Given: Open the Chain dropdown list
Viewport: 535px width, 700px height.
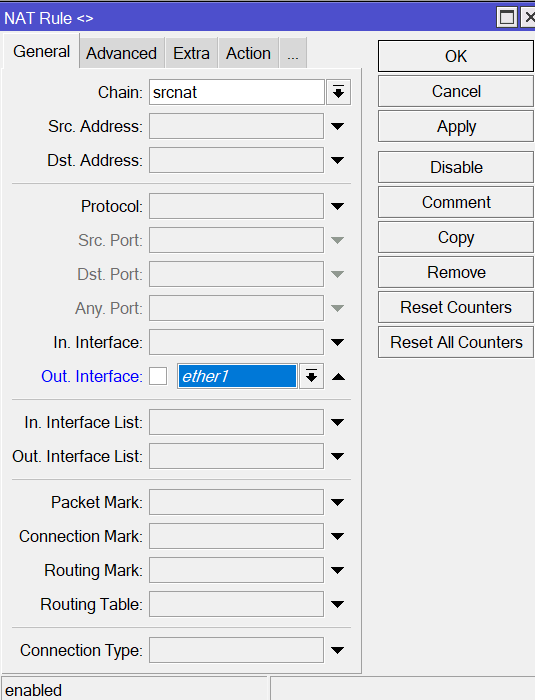Looking at the screenshot, I should tap(339, 92).
